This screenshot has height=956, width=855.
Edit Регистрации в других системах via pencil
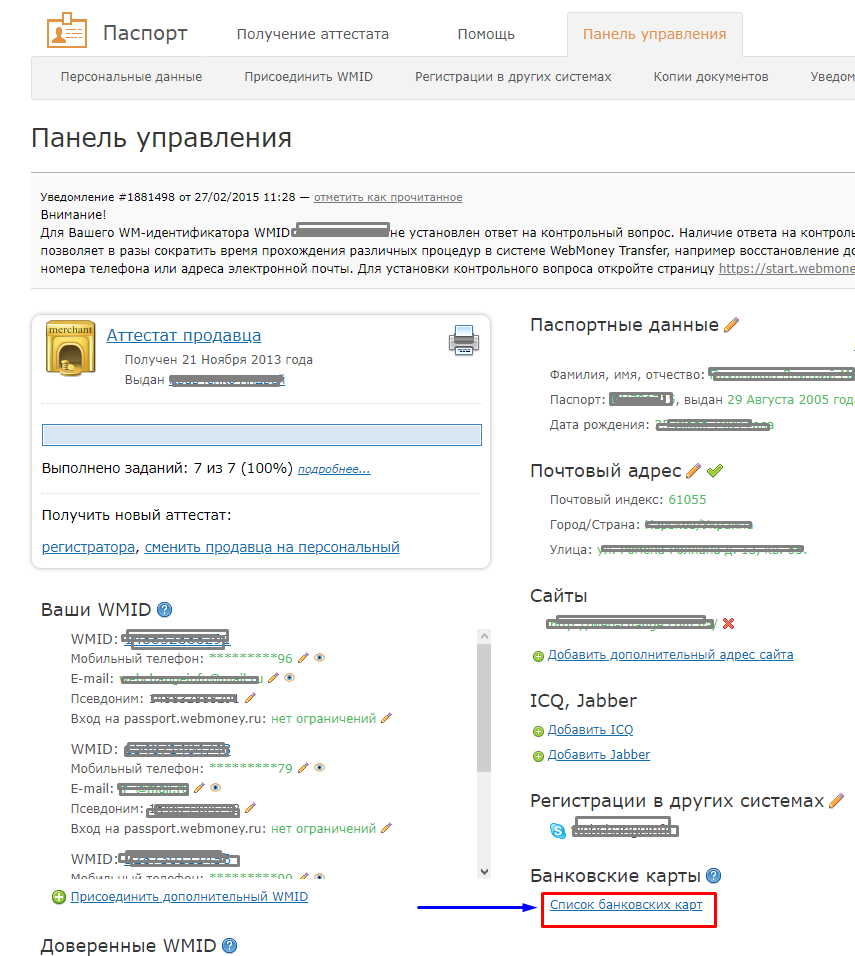pyautogui.click(x=837, y=801)
